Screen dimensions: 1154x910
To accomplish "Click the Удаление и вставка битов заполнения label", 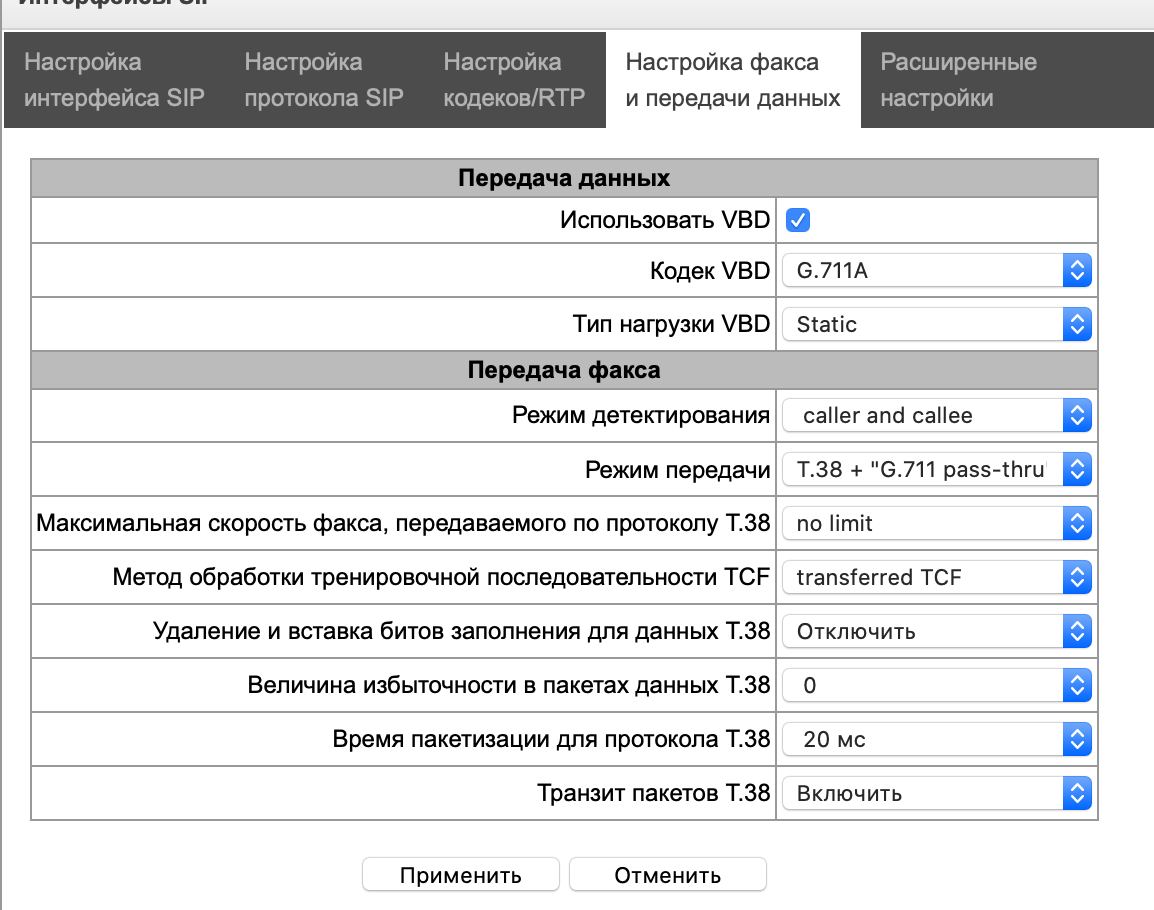I will click(x=461, y=631).
